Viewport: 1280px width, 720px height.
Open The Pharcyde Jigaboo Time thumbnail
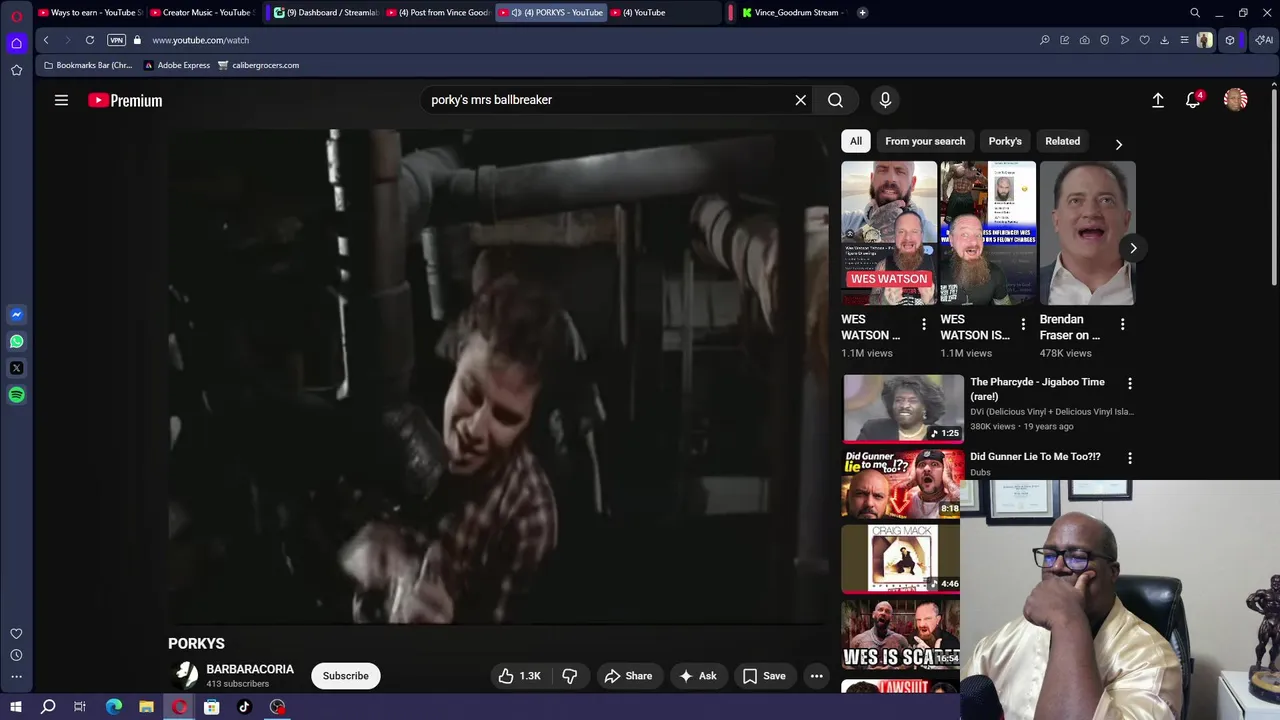pos(903,408)
